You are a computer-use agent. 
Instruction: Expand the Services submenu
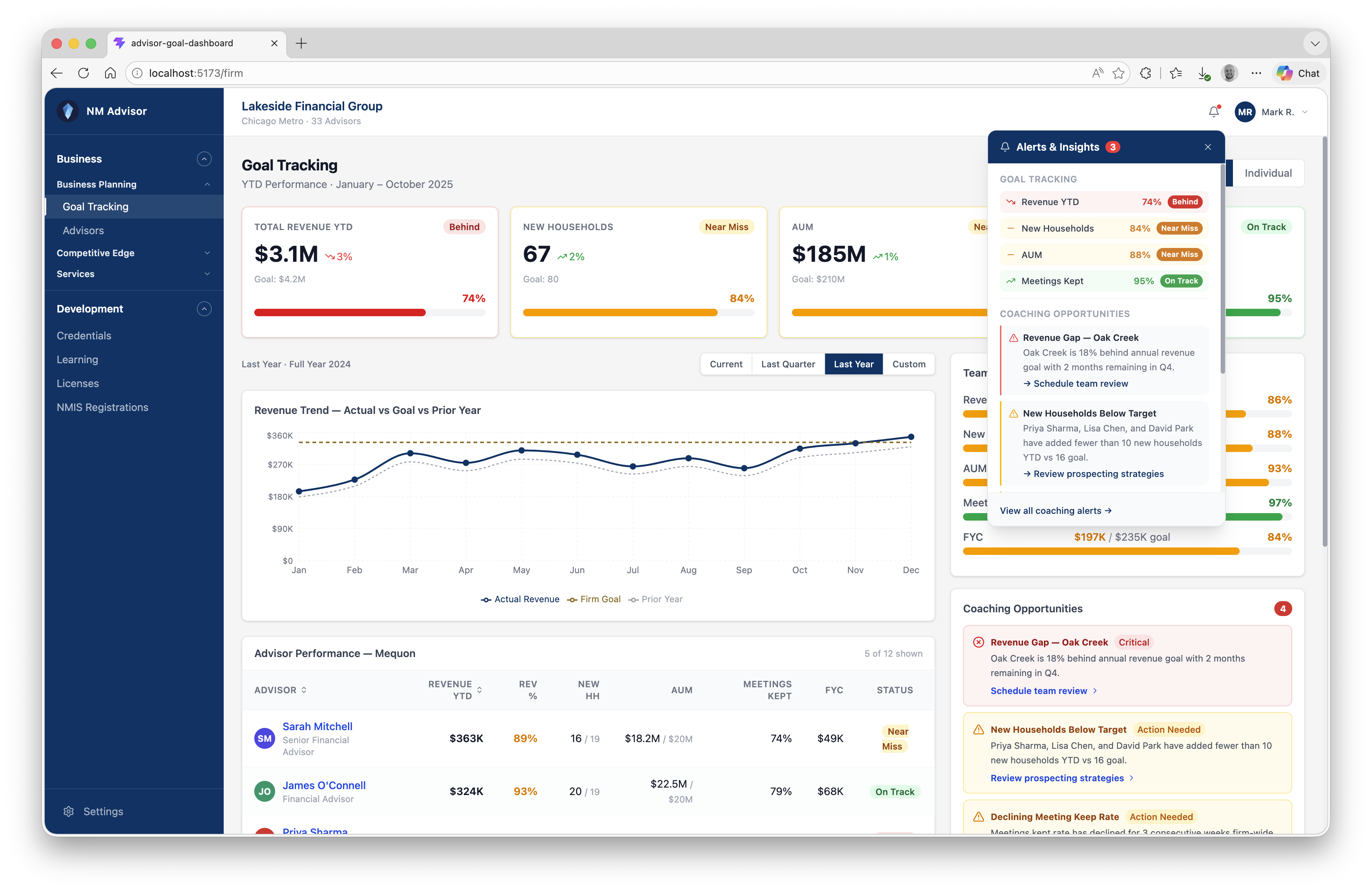tap(207, 274)
